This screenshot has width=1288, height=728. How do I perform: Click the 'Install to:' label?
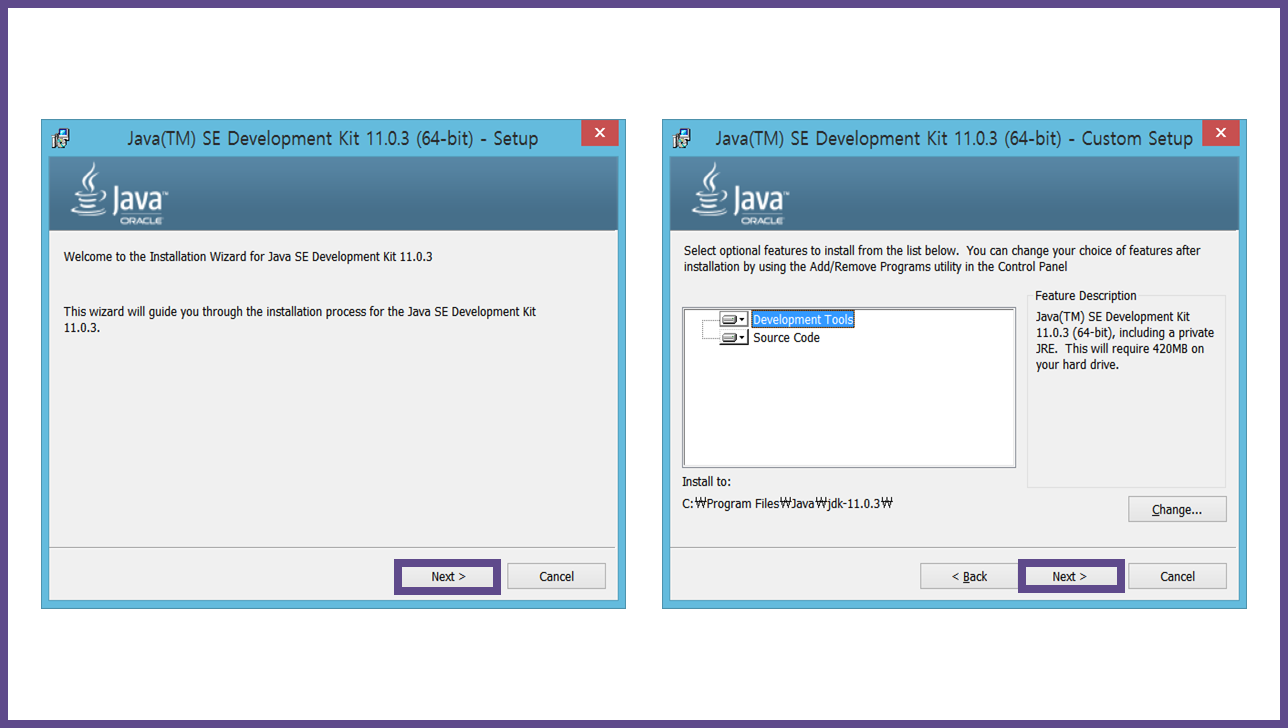pos(706,482)
